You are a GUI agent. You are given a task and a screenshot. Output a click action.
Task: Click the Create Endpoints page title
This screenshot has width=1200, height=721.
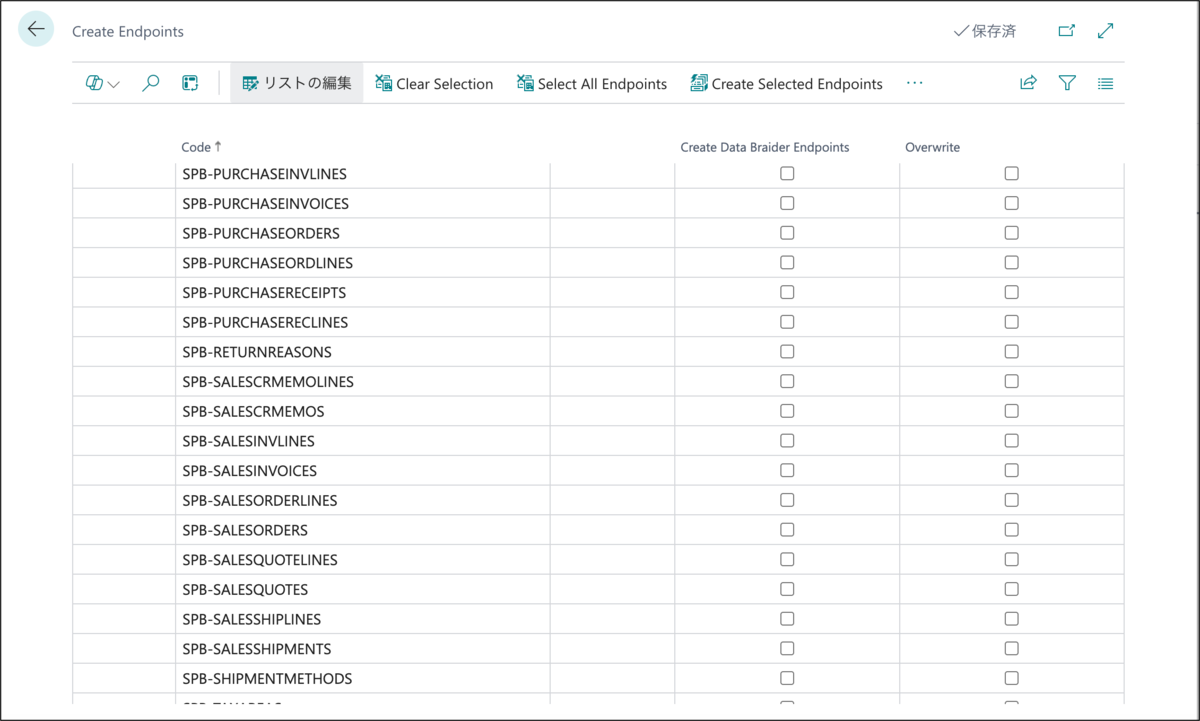(x=128, y=32)
